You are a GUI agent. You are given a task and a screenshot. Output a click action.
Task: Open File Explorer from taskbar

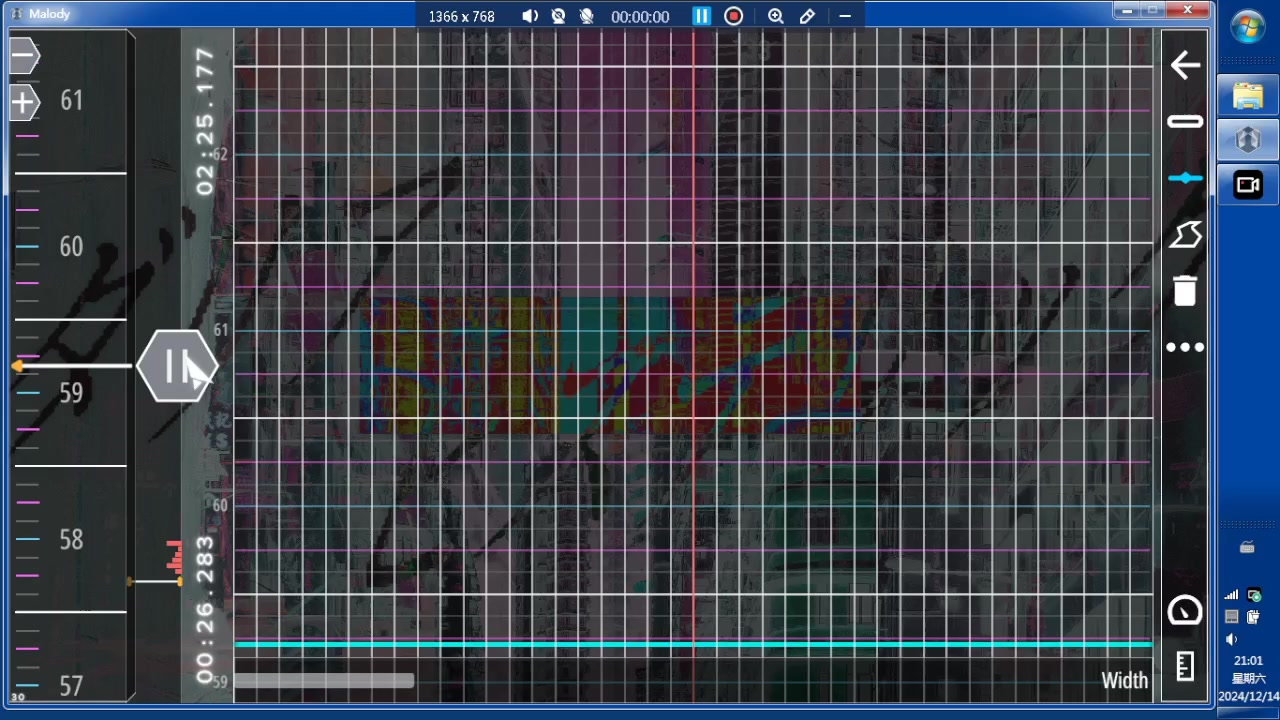[1248, 96]
